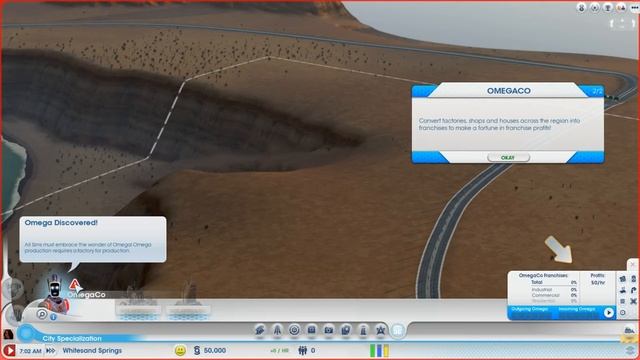Click OKAY in the OmegaCo dialog
640x360 pixels.
point(508,158)
